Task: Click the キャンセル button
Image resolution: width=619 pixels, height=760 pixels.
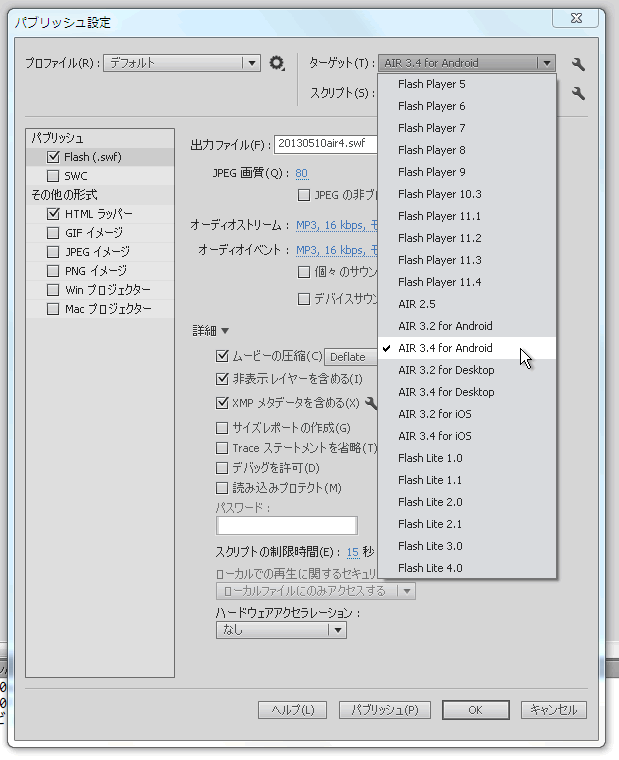Action: click(x=554, y=710)
